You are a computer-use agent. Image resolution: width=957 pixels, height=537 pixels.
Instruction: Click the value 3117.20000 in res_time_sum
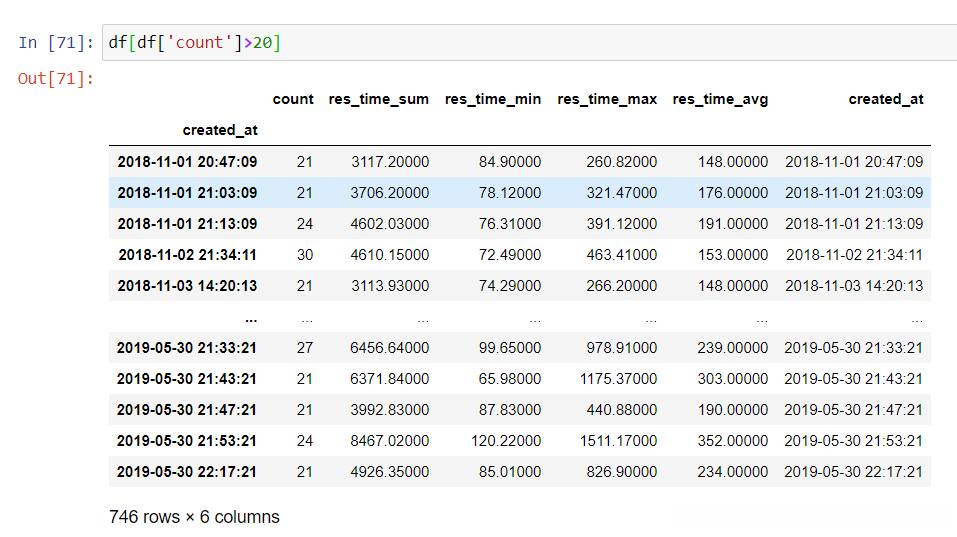390,162
